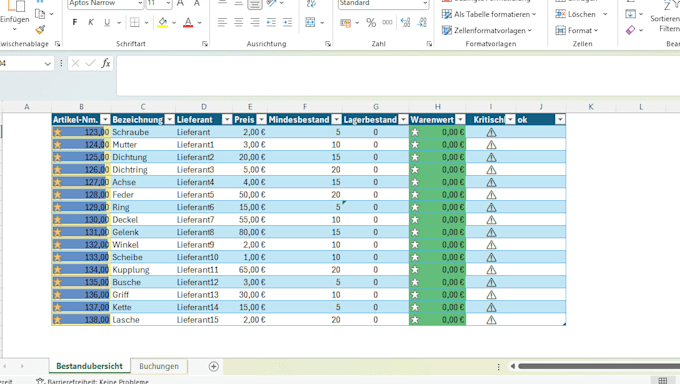
Task: Open Lagerbestand filter dropdown
Action: click(403, 120)
